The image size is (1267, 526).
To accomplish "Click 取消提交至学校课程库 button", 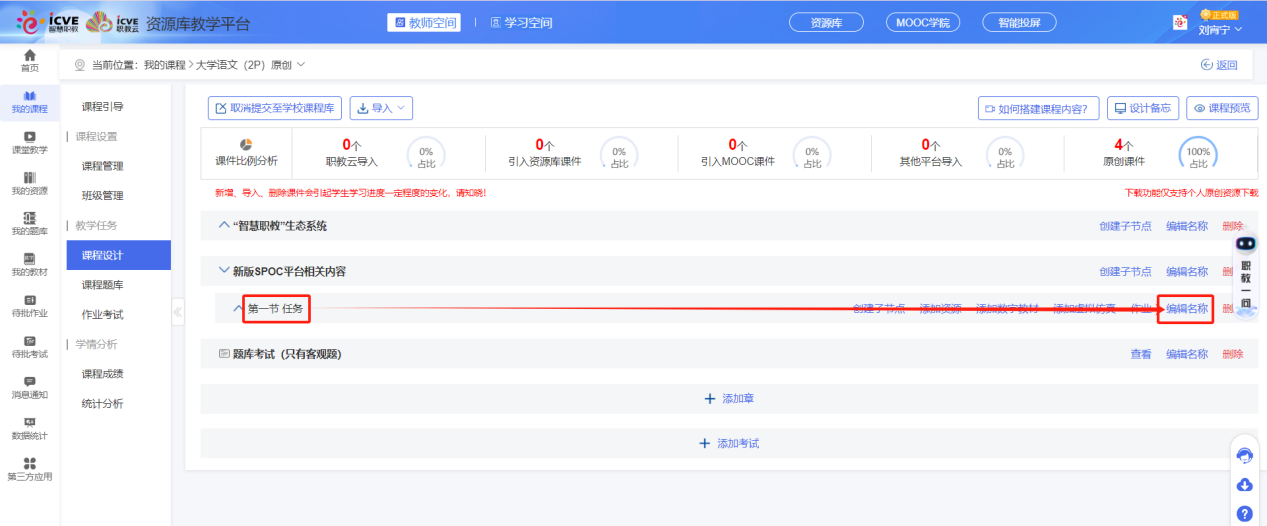I will 276,108.
